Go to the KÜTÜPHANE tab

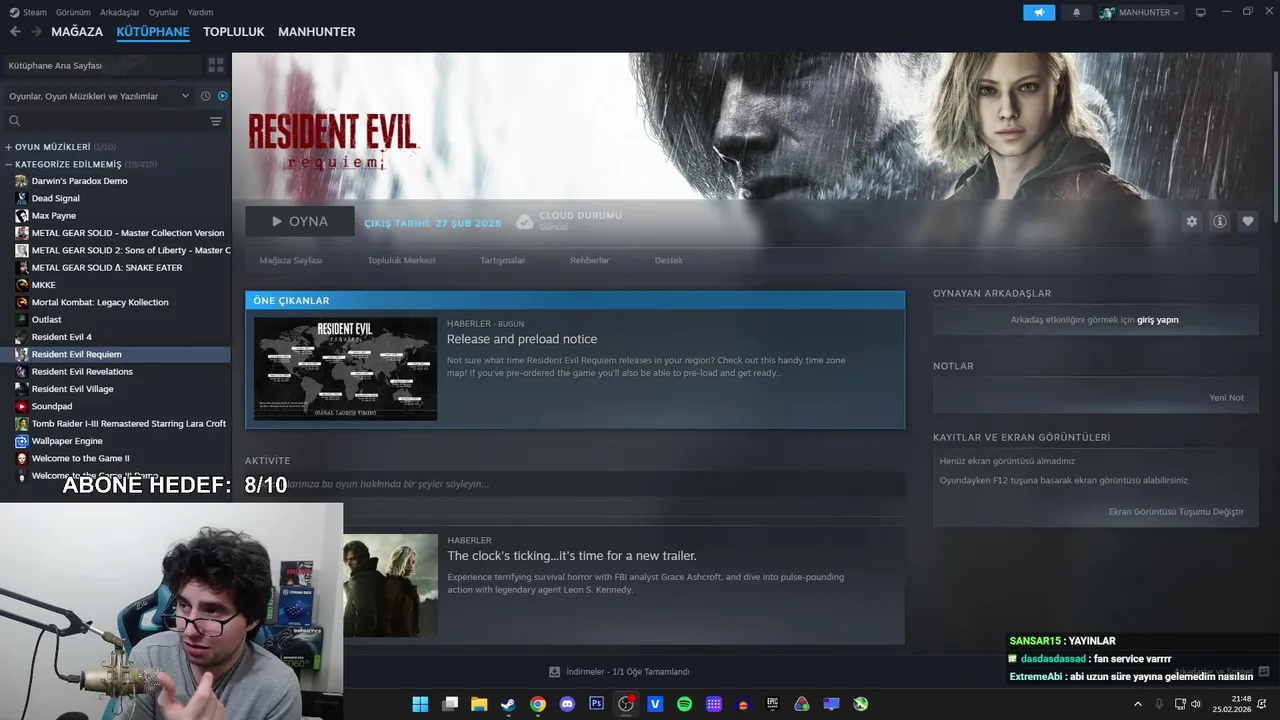coord(153,32)
